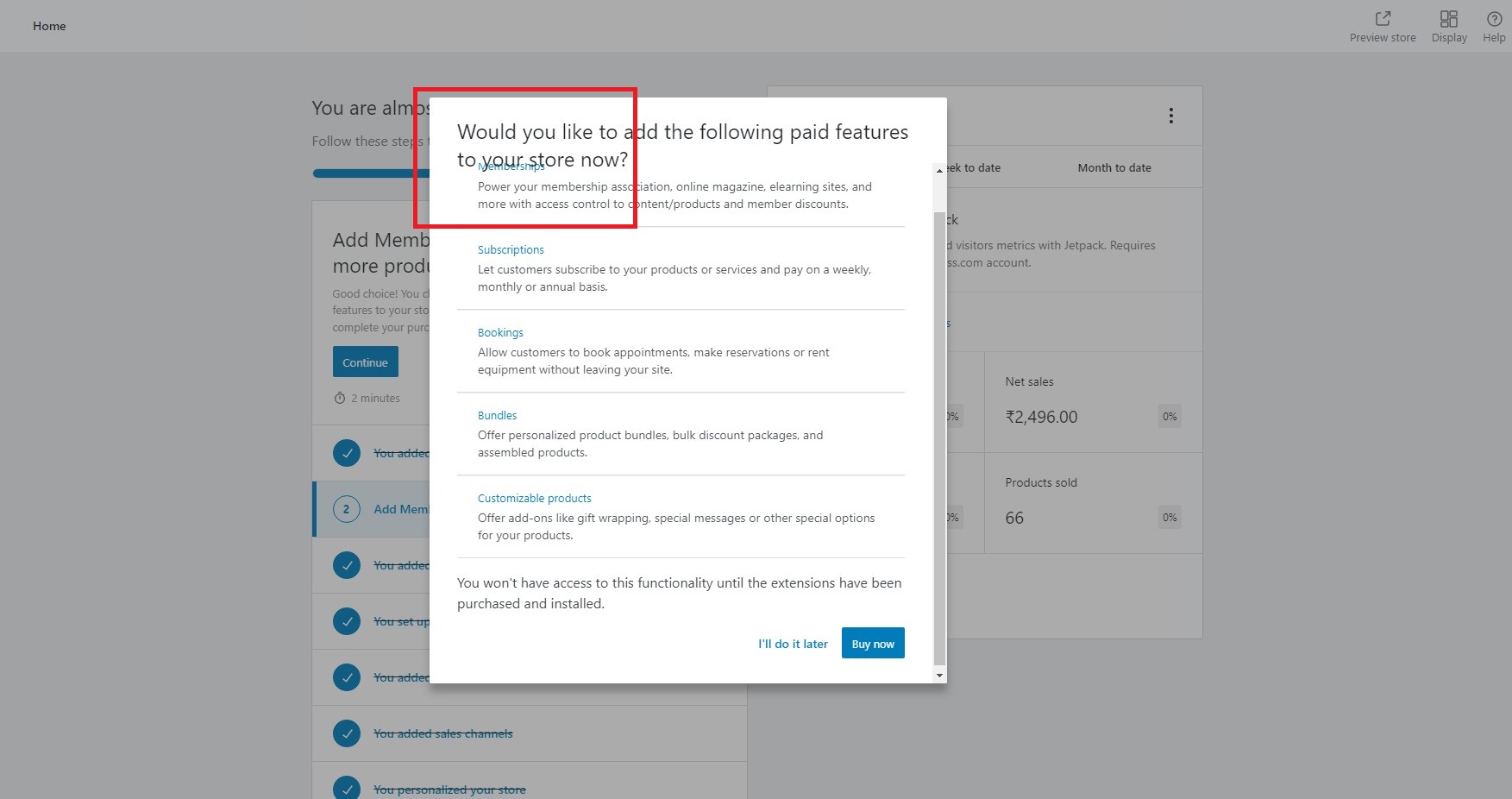Click the Customizable products link
The height and width of the screenshot is (799, 1512).
534,498
